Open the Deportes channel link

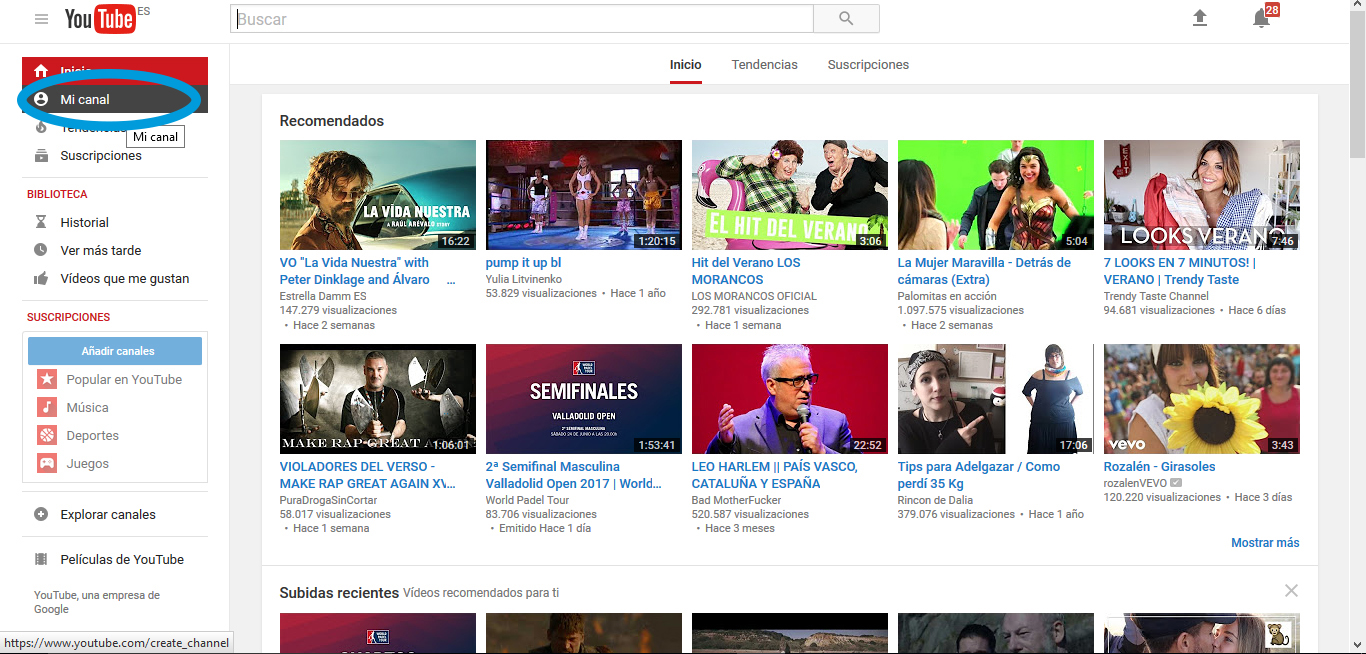coord(92,435)
